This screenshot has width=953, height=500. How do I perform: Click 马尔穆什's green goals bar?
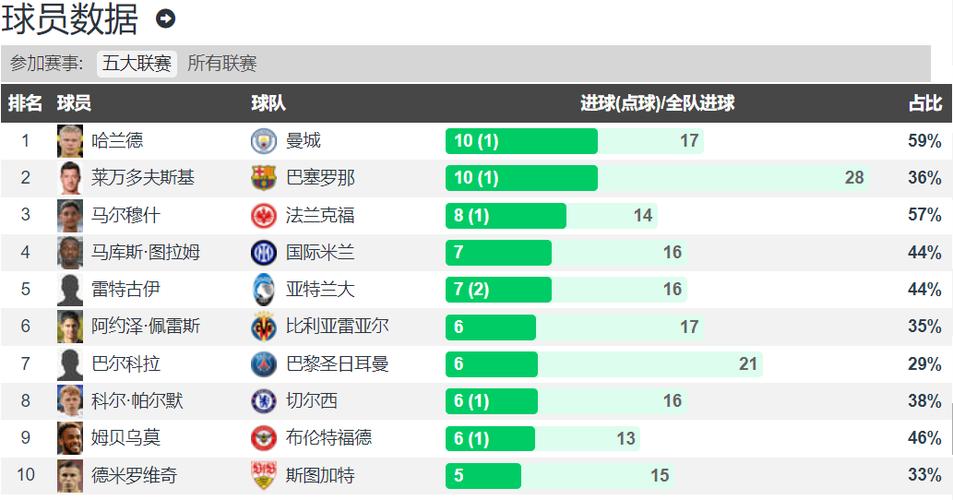click(506, 215)
